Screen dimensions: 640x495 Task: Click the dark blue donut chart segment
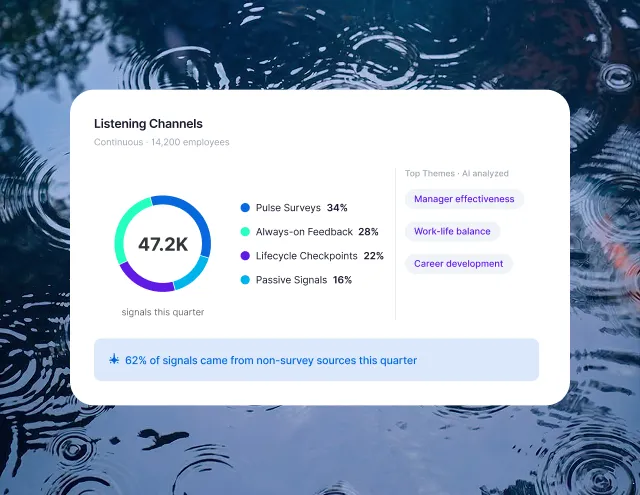(x=199, y=218)
